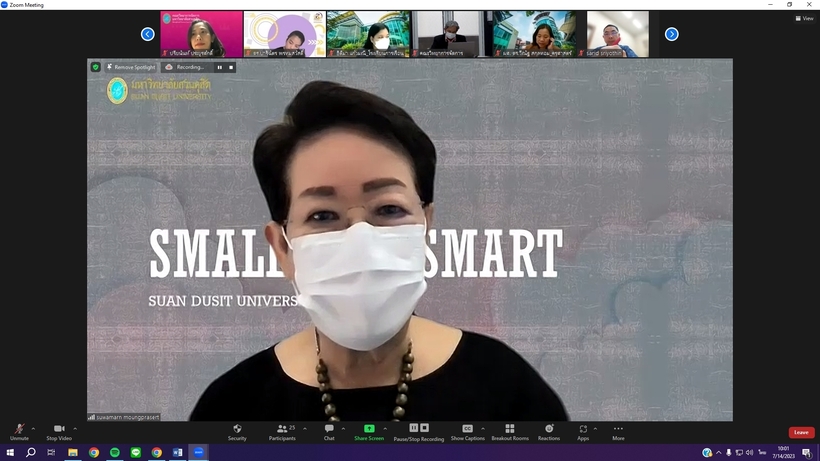
Task: Open File Explorer from taskbar
Action: [73, 452]
